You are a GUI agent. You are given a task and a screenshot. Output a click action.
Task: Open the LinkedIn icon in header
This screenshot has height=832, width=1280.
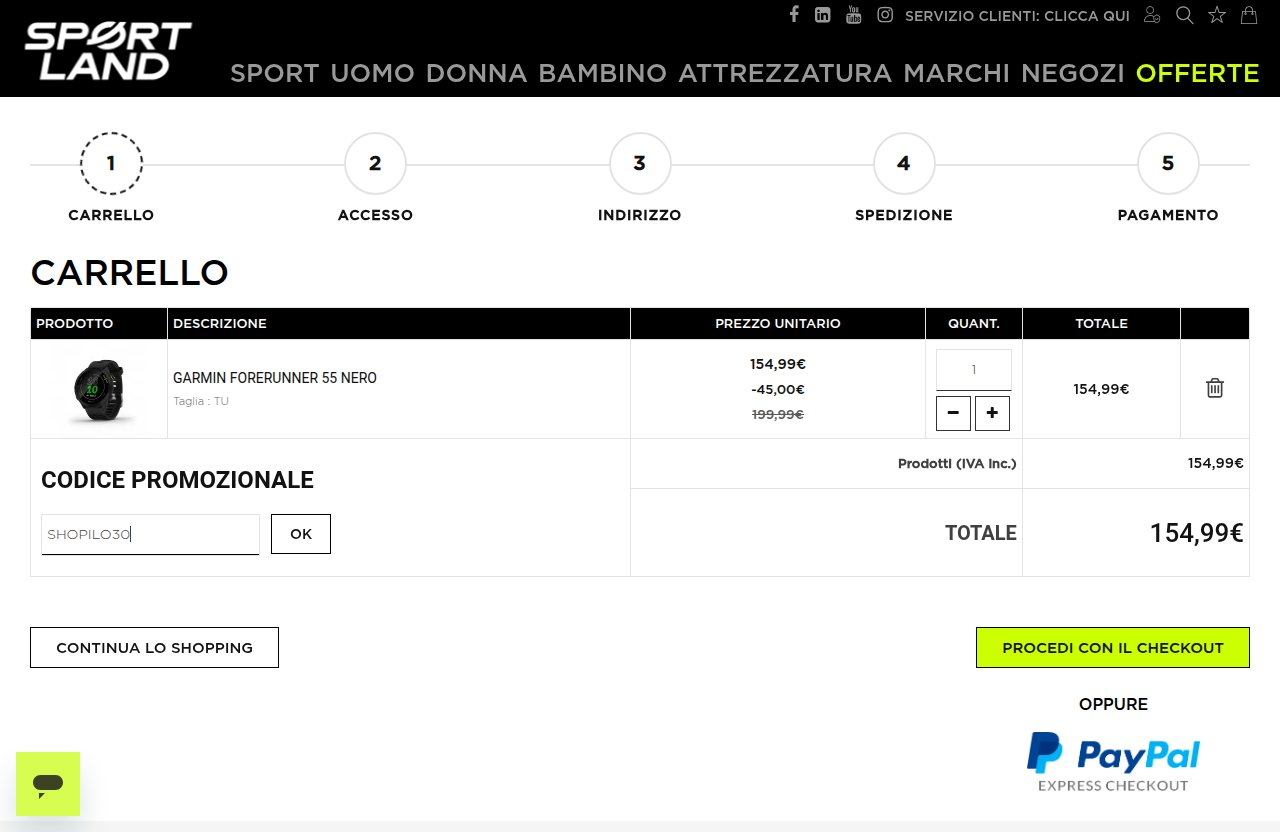pos(822,15)
